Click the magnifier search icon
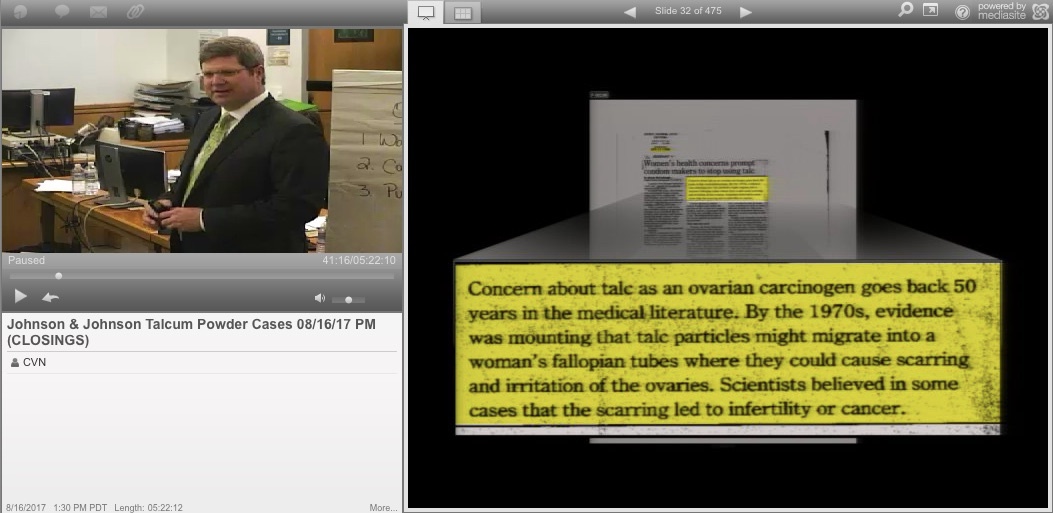The height and width of the screenshot is (513, 1053). click(x=906, y=9)
